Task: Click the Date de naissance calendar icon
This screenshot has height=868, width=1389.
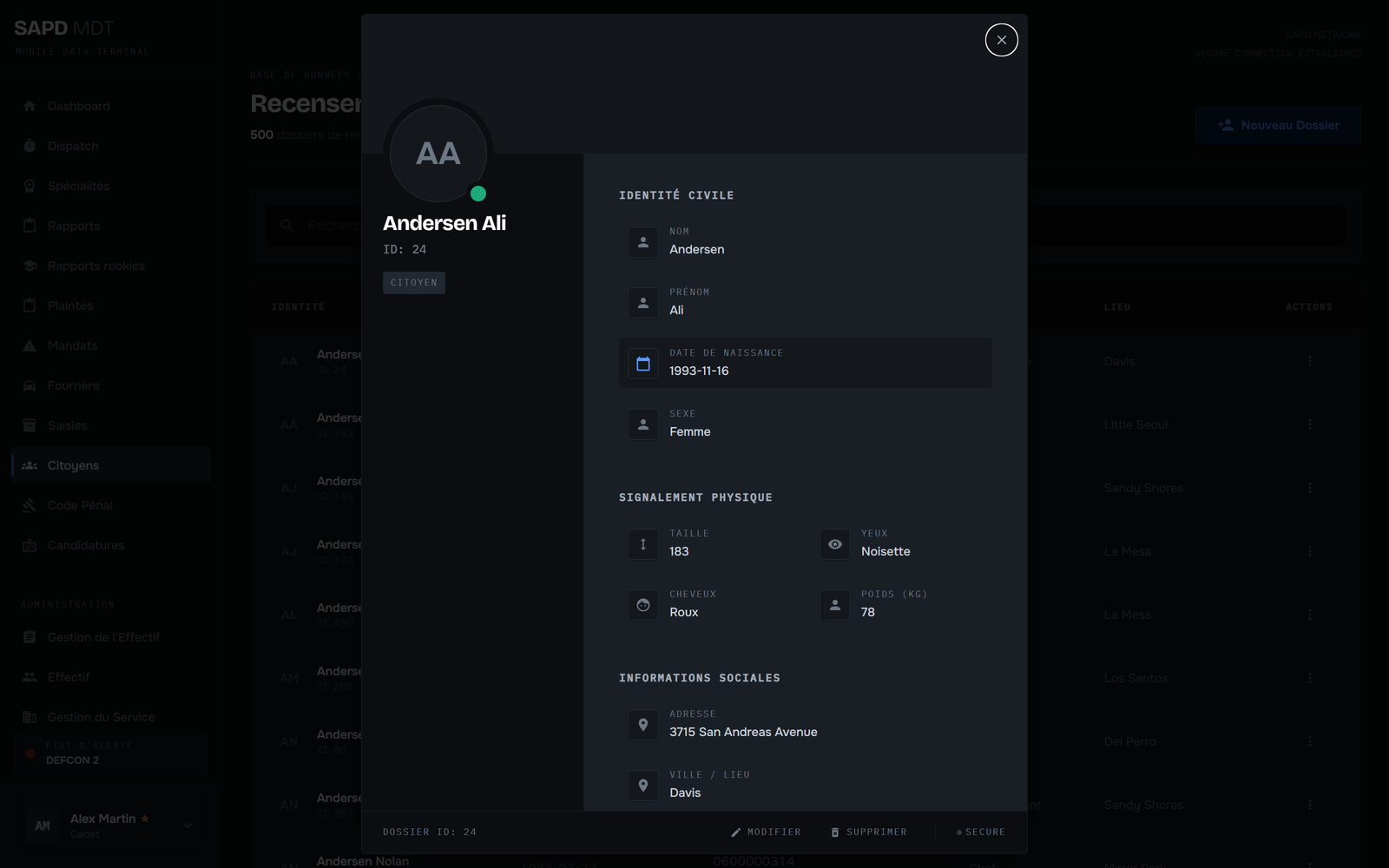Action: pyautogui.click(x=643, y=364)
